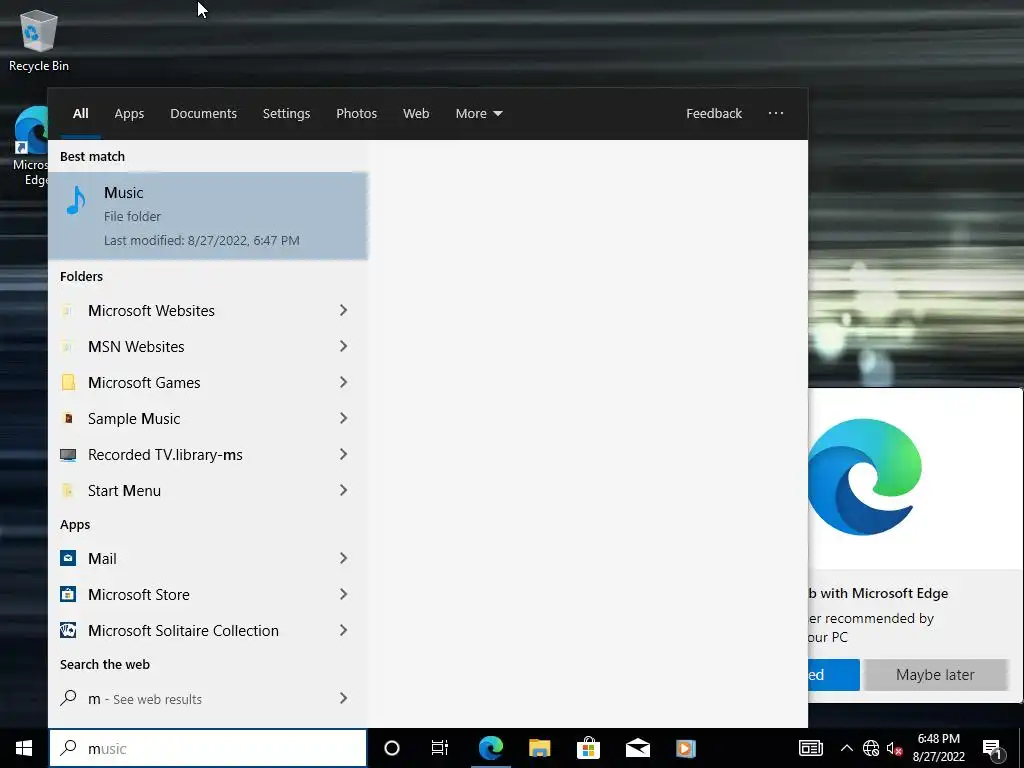Open the Action Center notifications icon
Viewport: 1024px width, 768px height.
click(993, 750)
